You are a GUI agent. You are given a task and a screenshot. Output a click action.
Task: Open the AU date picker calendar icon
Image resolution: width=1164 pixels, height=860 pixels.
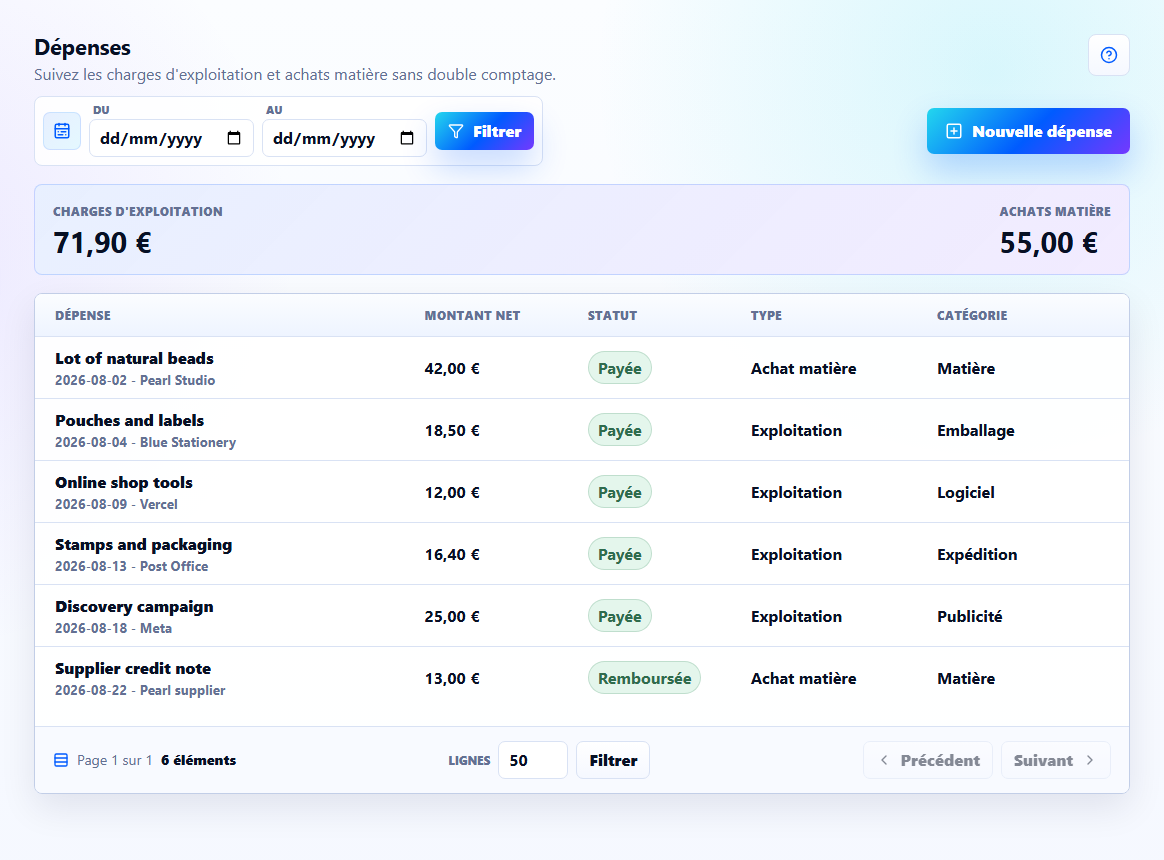407,138
